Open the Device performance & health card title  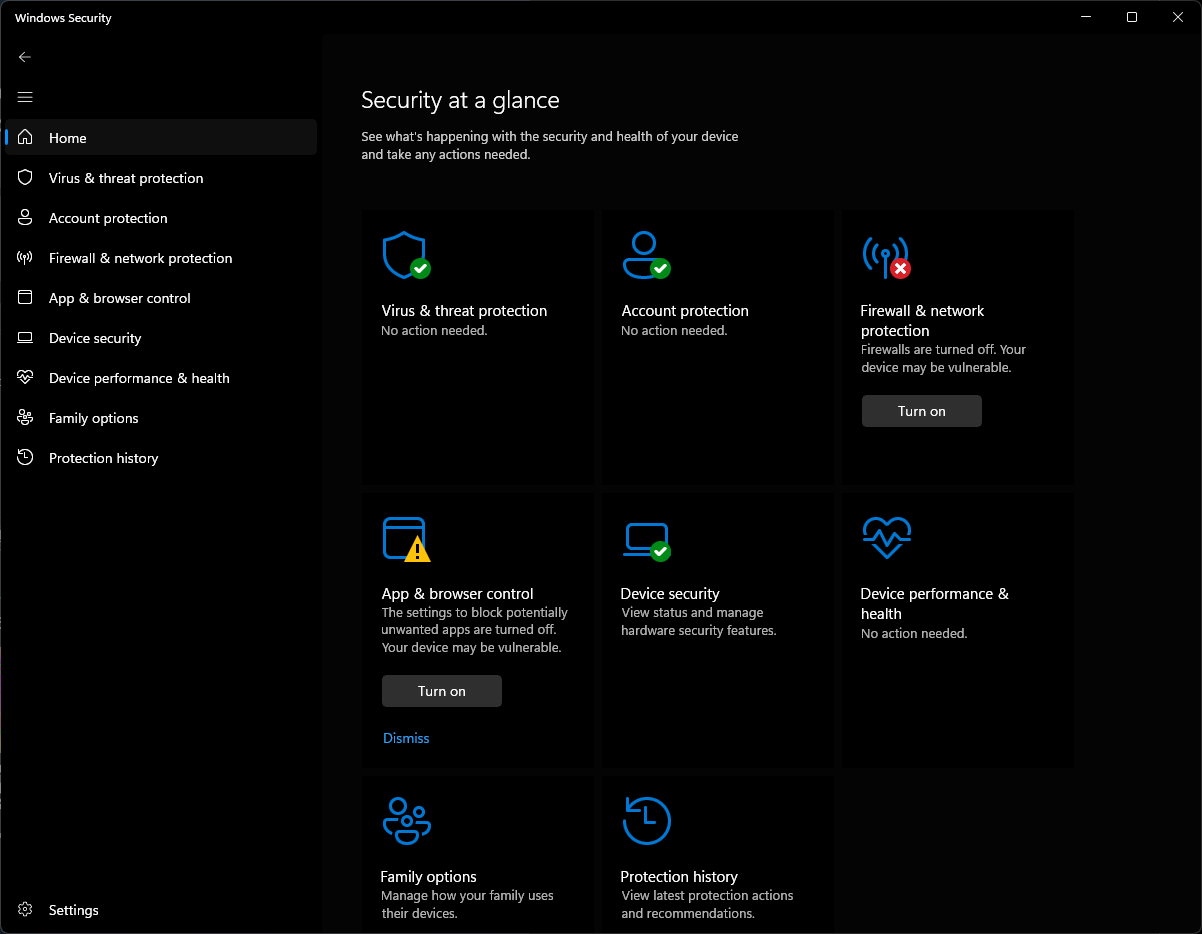click(x=934, y=604)
